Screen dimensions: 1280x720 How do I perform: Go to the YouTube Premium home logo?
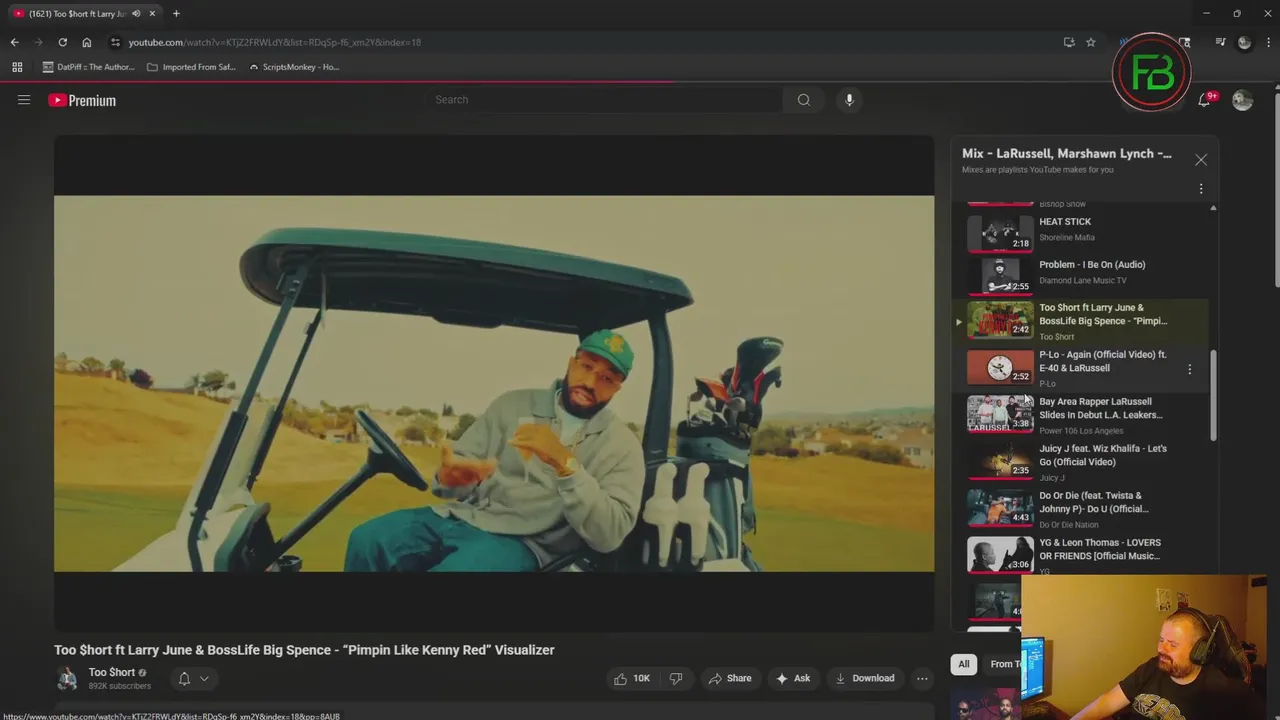click(82, 100)
